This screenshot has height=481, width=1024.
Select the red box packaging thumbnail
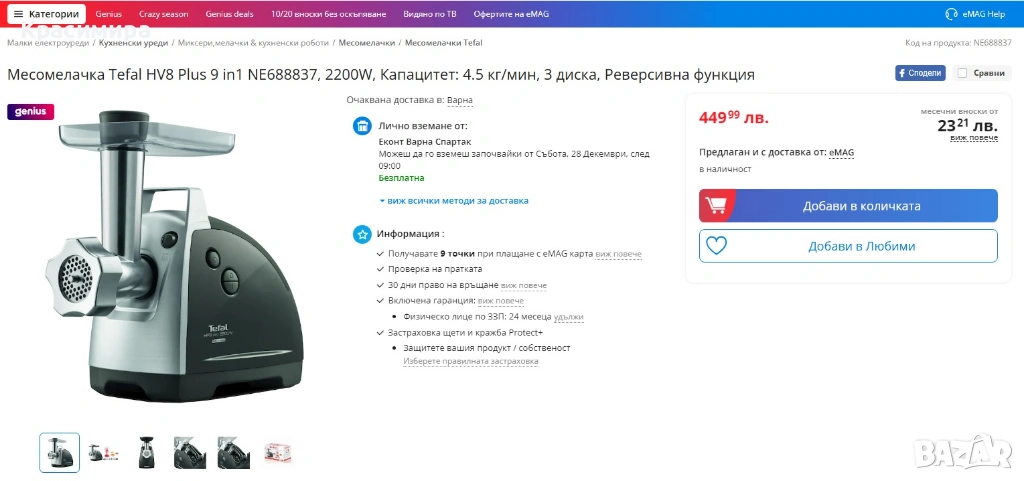(x=278, y=452)
